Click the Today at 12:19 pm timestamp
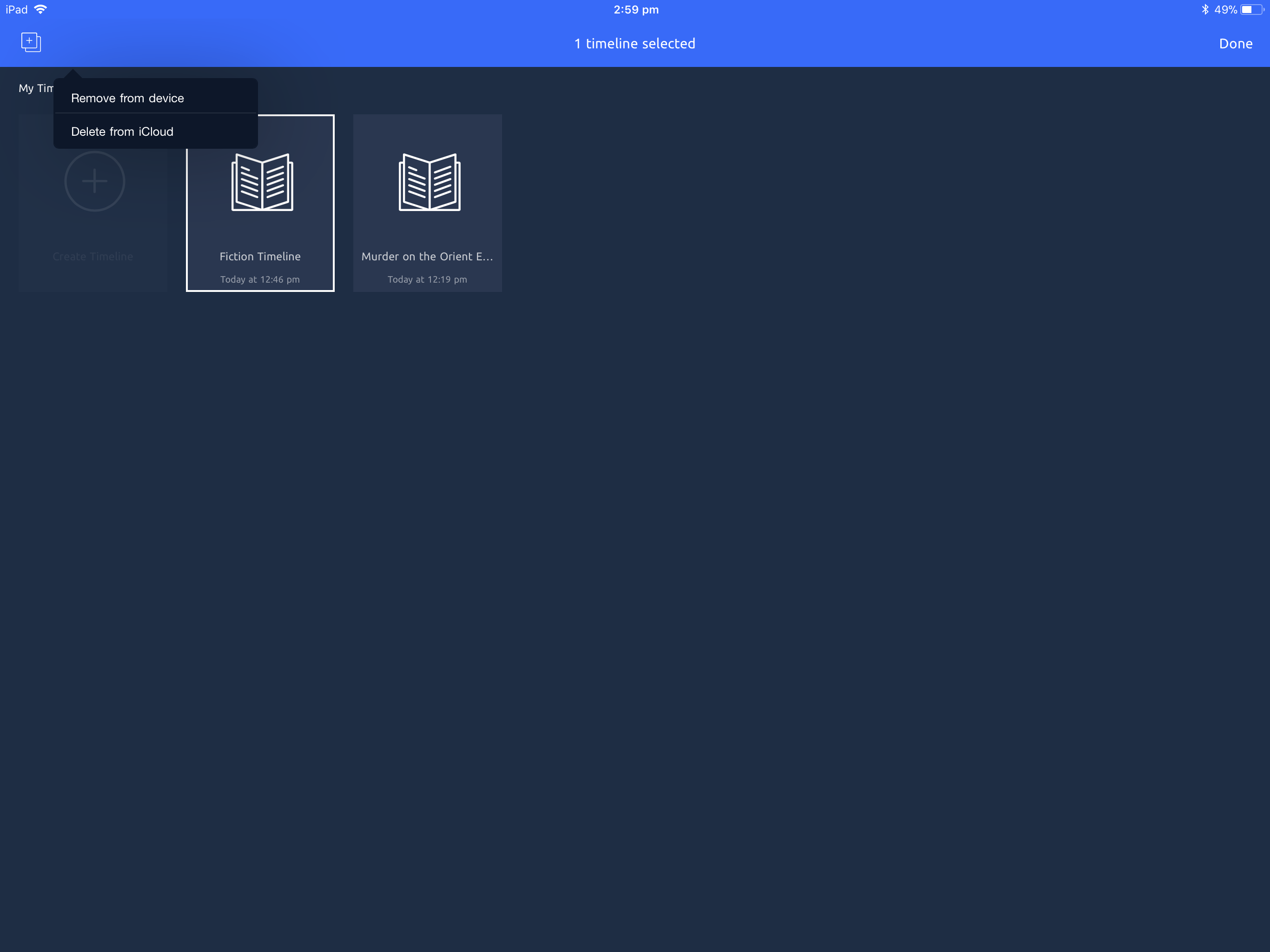The width and height of the screenshot is (1270, 952). coord(427,280)
